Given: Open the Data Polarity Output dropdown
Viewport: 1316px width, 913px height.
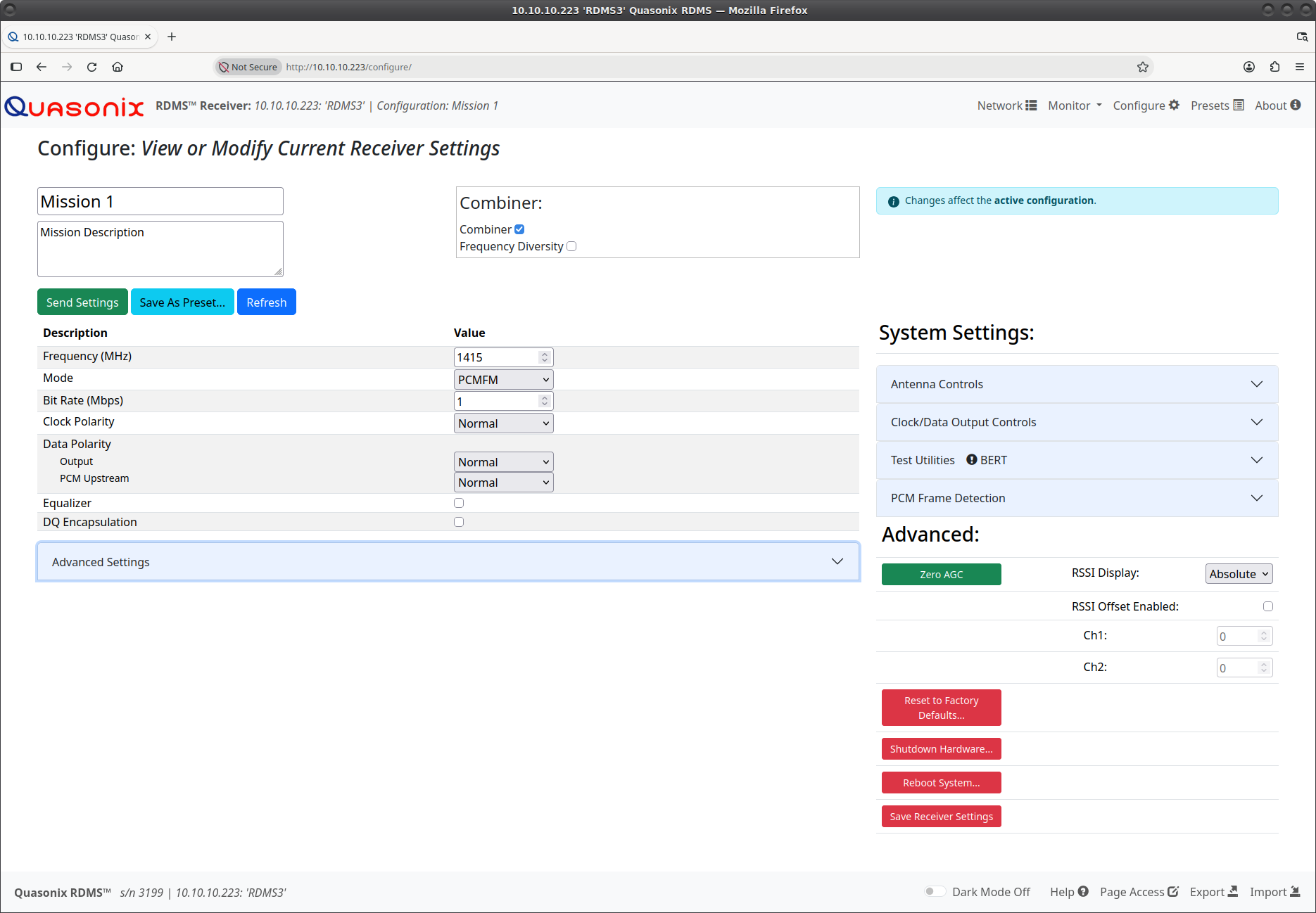Looking at the screenshot, I should tap(503, 462).
